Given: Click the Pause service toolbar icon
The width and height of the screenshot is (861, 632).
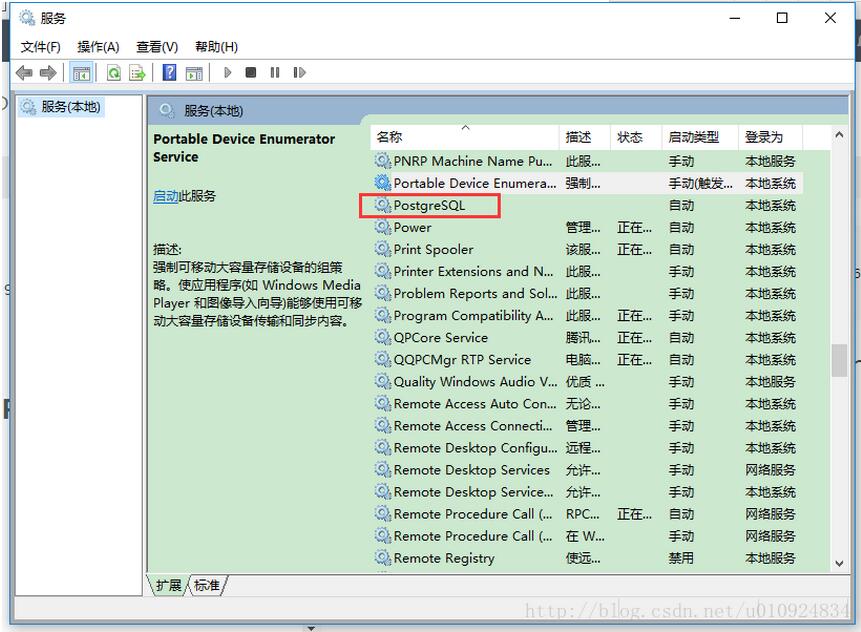Looking at the screenshot, I should [275, 73].
